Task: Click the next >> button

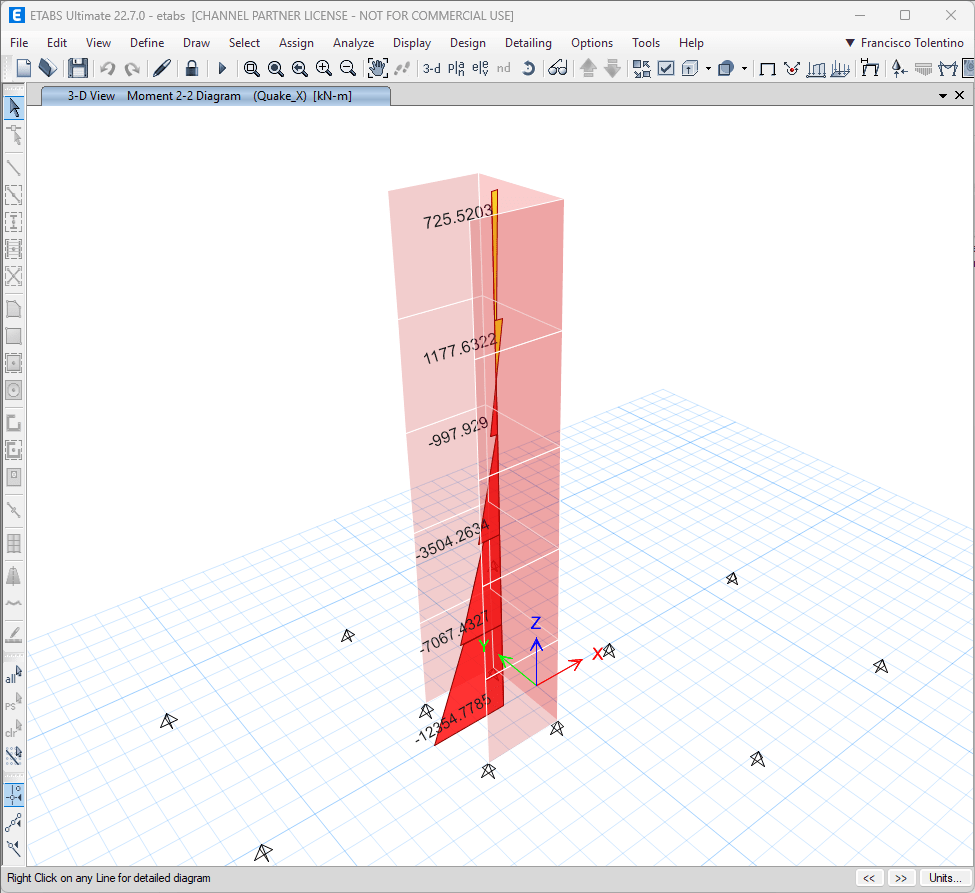Action: pos(901,878)
